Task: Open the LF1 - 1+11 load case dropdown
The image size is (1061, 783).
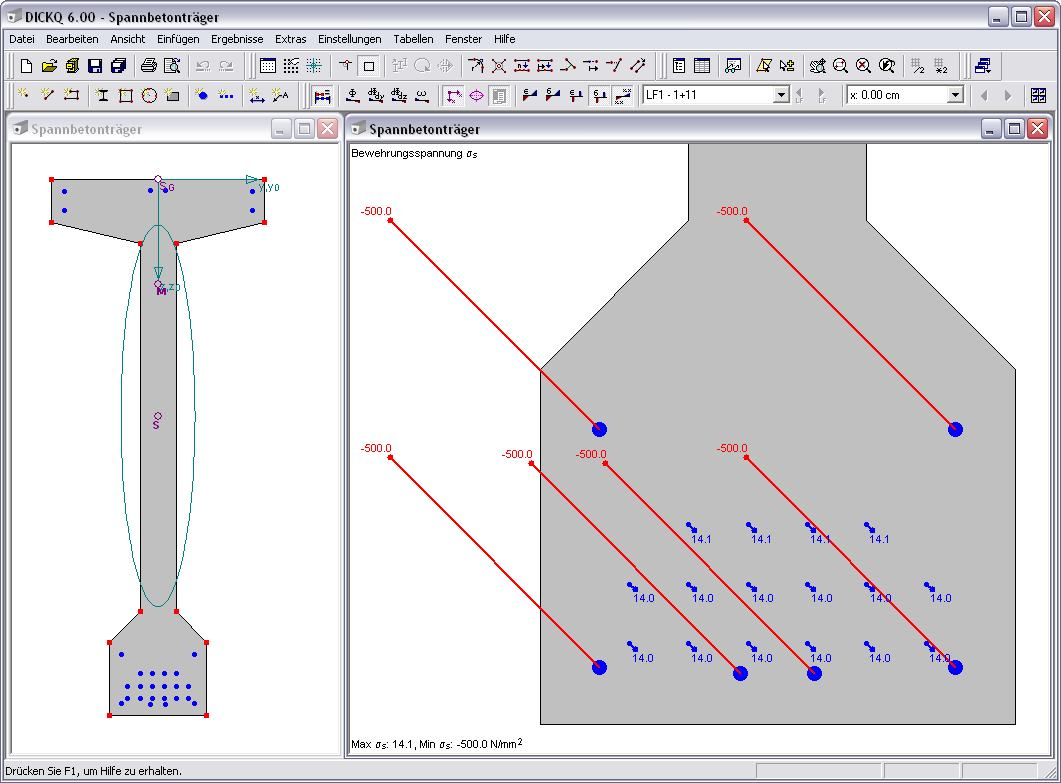Action: pyautogui.click(x=781, y=95)
